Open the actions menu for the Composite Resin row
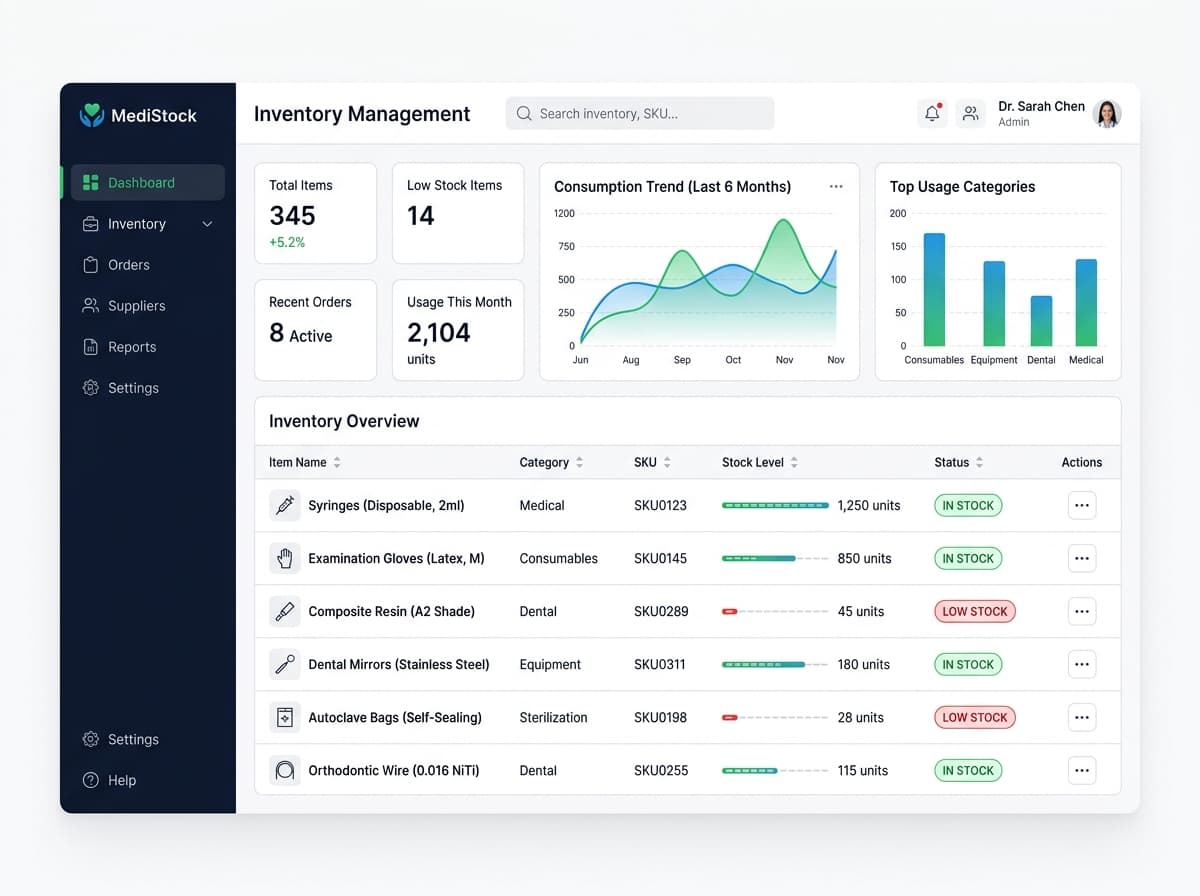This screenshot has width=1200, height=896. click(x=1082, y=611)
